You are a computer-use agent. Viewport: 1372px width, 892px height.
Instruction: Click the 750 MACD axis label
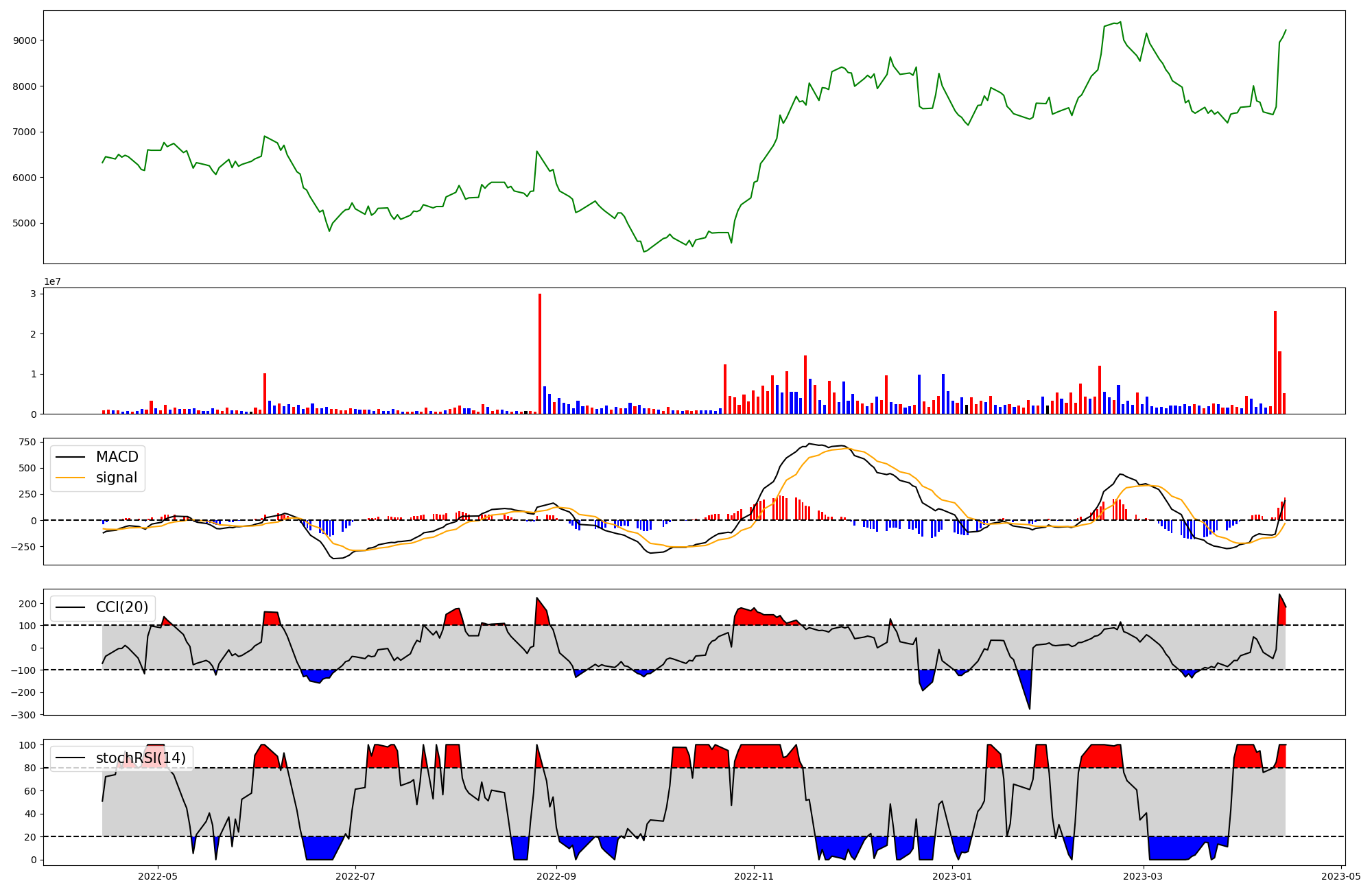pyautogui.click(x=27, y=442)
